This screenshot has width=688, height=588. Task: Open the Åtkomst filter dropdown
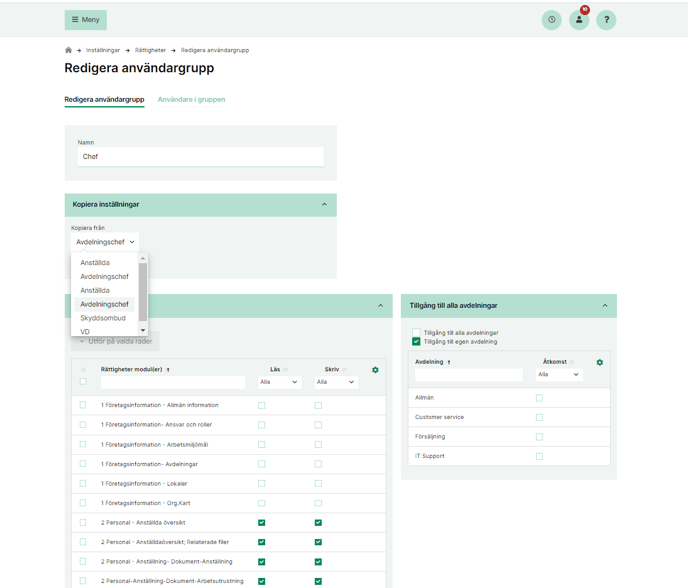pos(558,375)
